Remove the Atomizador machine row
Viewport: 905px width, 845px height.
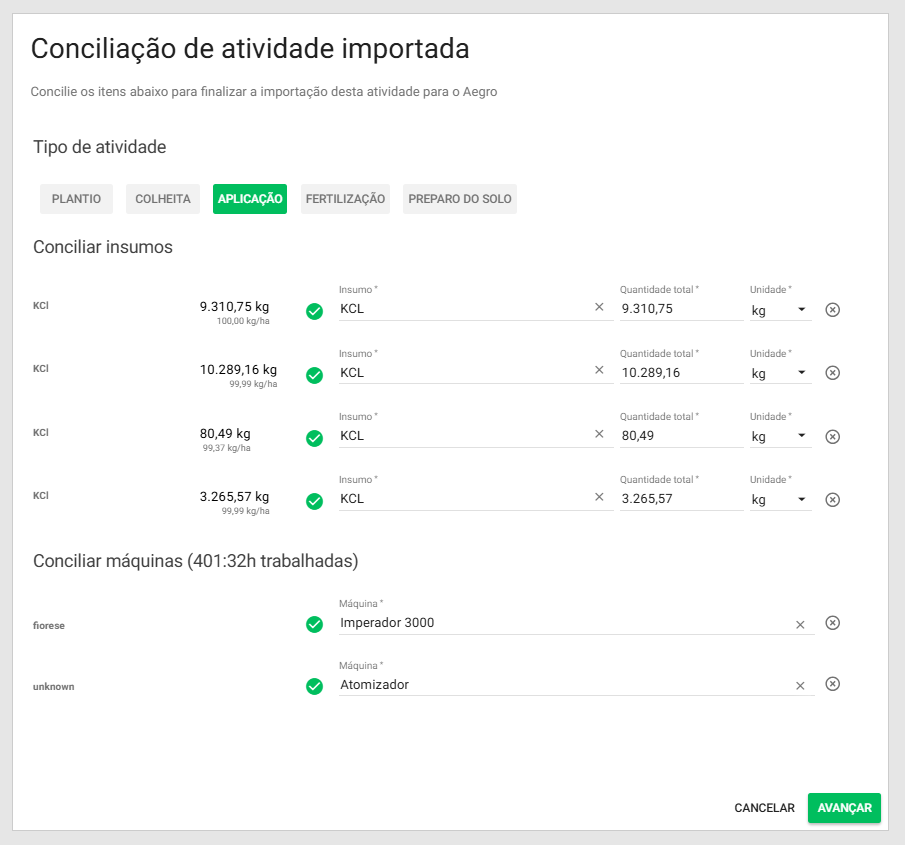pos(832,684)
